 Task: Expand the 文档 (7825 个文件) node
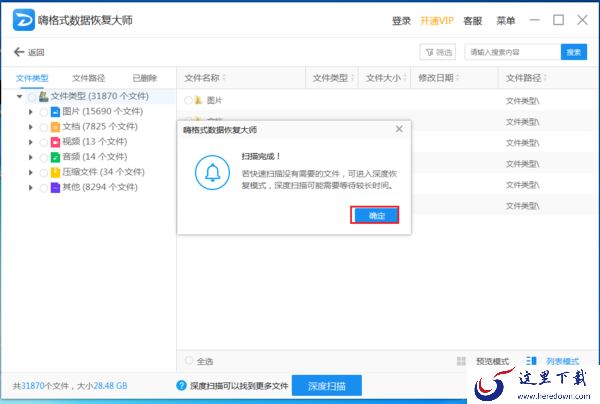point(31,127)
